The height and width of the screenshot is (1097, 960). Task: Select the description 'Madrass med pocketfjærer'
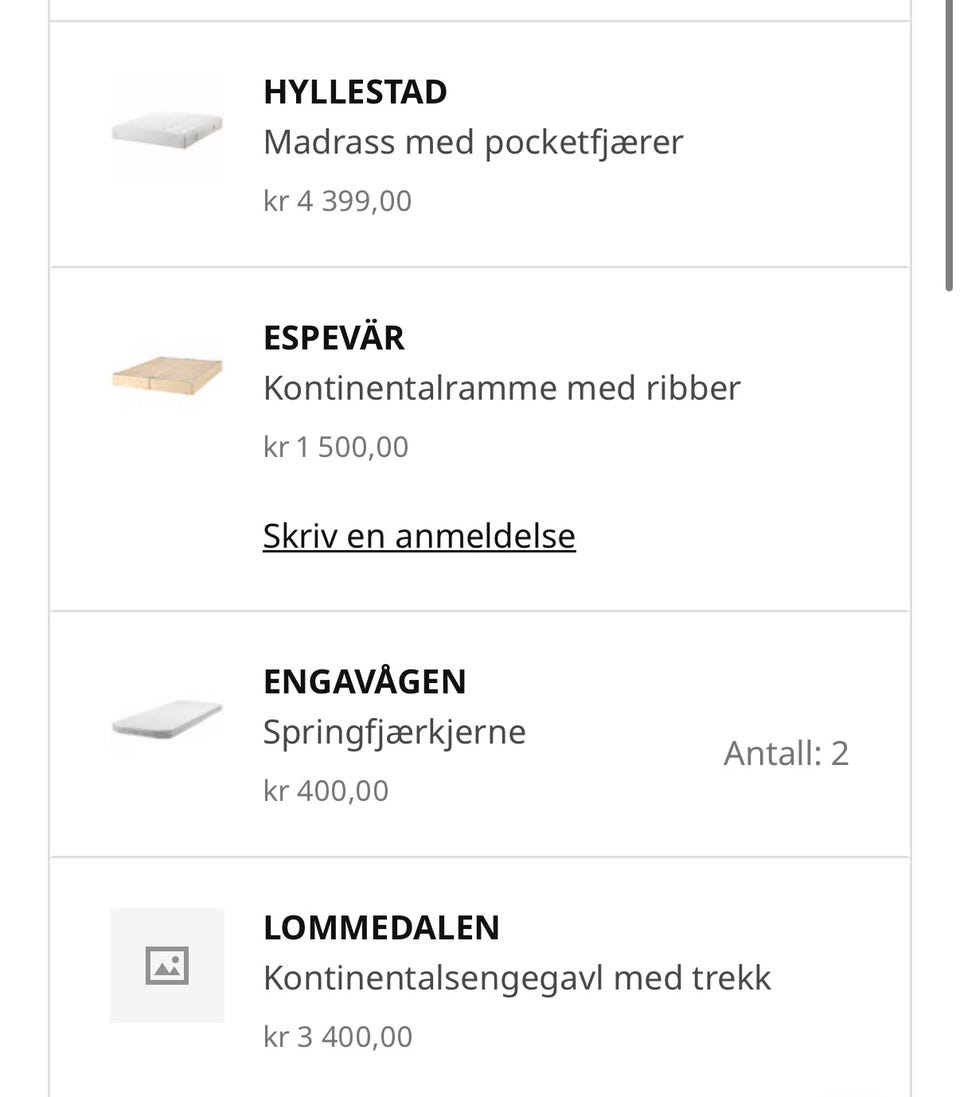(x=473, y=141)
